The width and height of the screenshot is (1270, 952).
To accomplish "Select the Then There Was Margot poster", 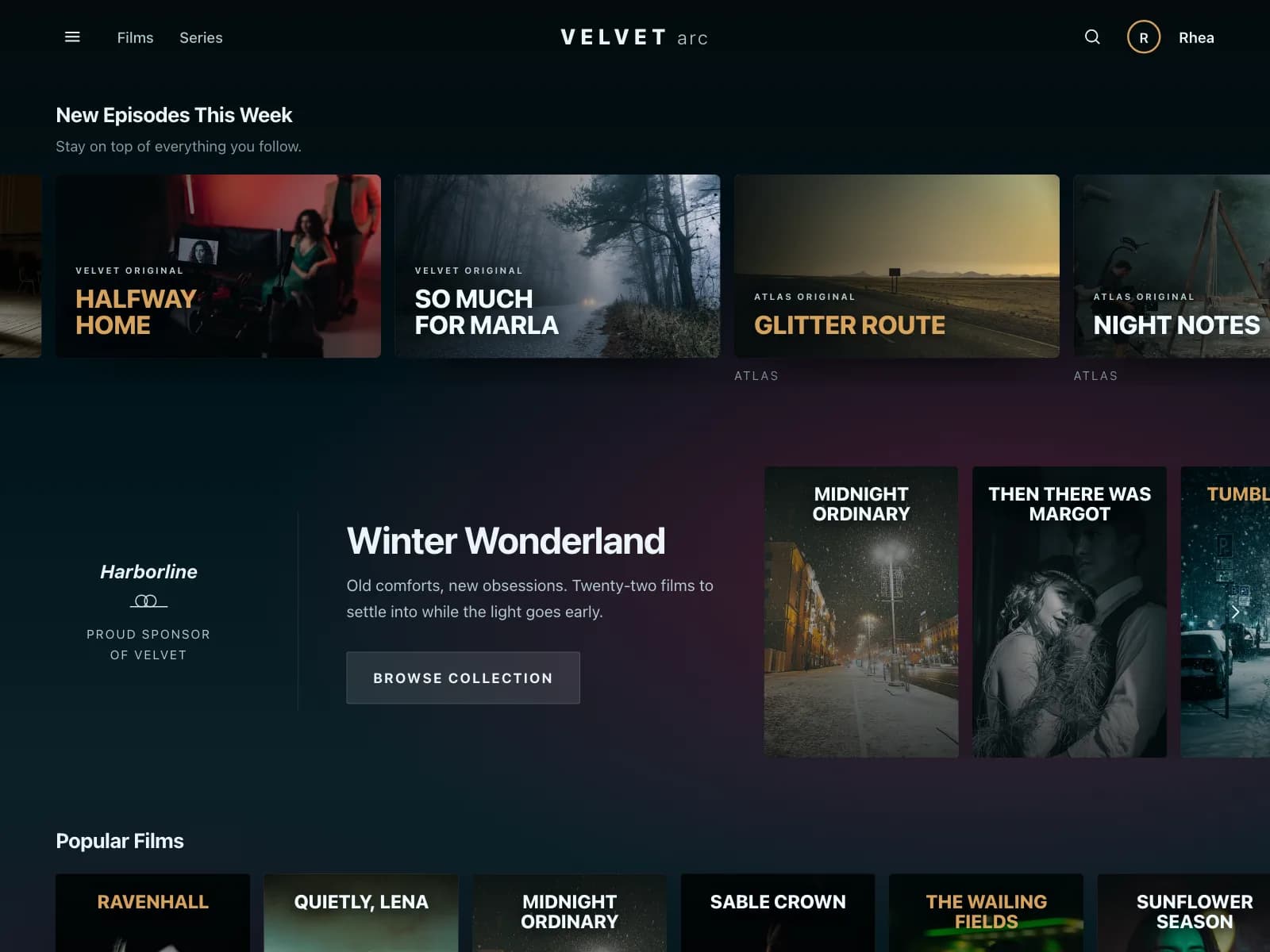I will pos(1069,612).
